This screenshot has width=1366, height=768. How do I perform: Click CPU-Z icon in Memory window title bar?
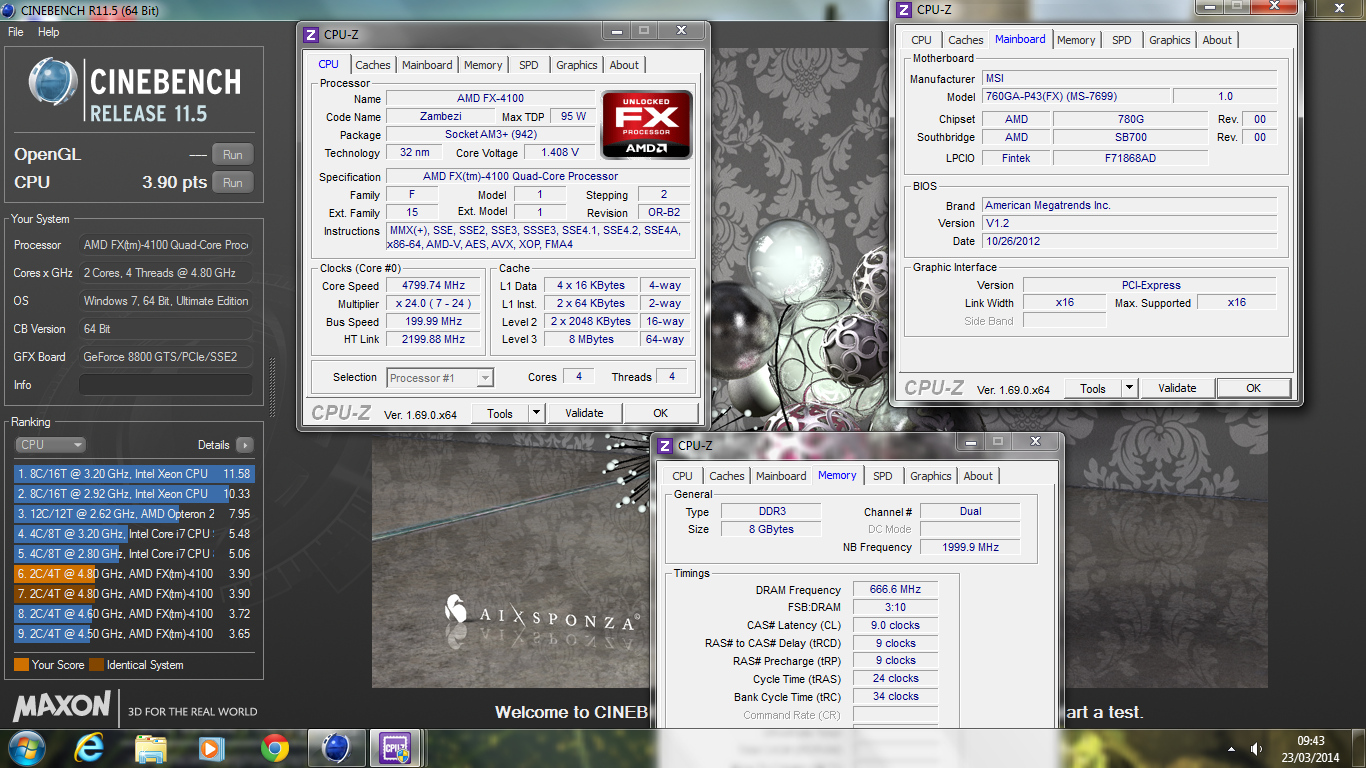coord(665,445)
